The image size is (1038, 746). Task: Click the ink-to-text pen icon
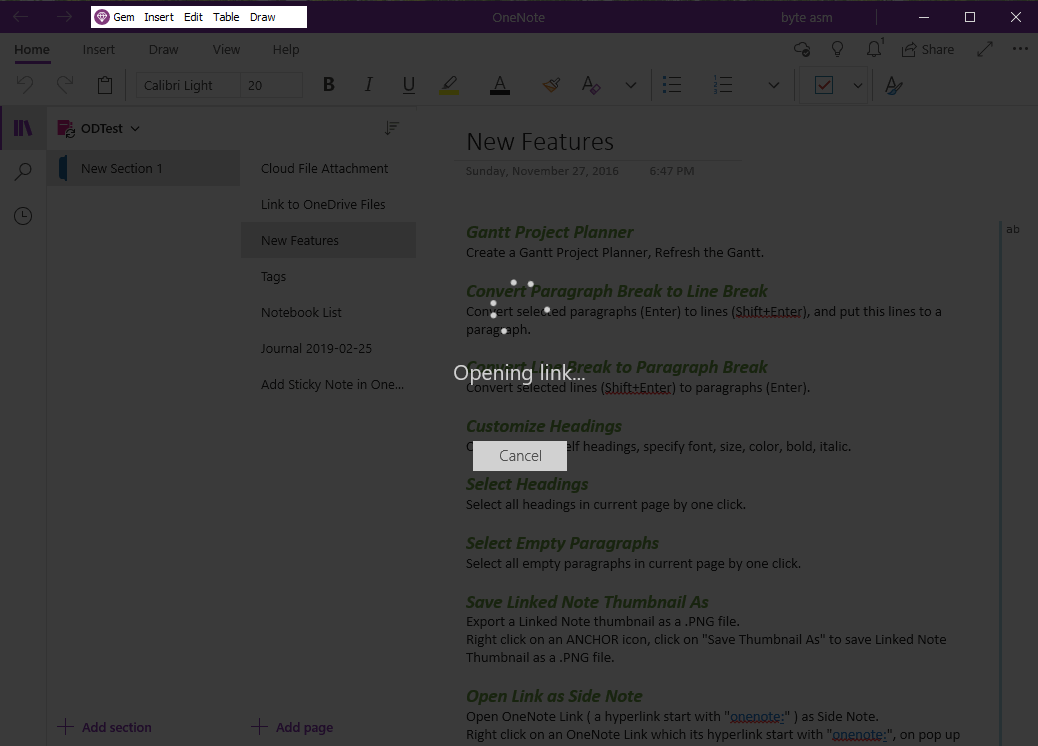(894, 85)
